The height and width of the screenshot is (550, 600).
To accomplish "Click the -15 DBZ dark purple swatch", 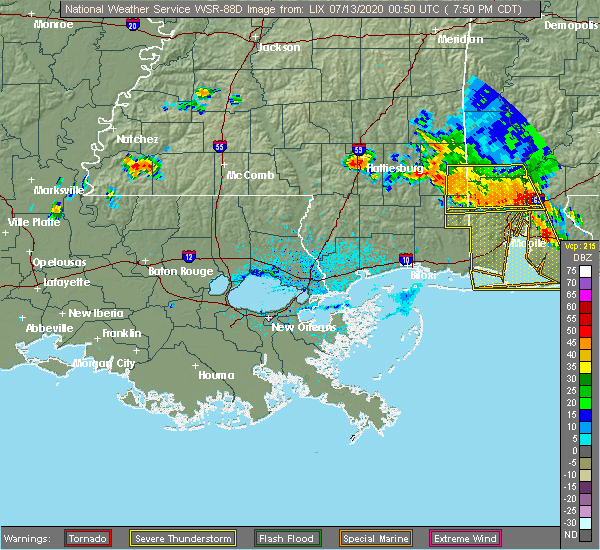I will click(x=585, y=487).
